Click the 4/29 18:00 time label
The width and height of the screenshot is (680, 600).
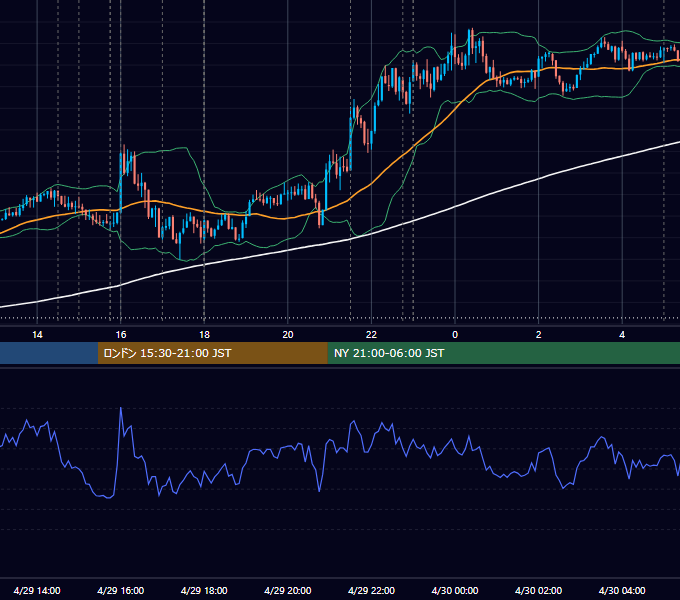click(x=204, y=590)
